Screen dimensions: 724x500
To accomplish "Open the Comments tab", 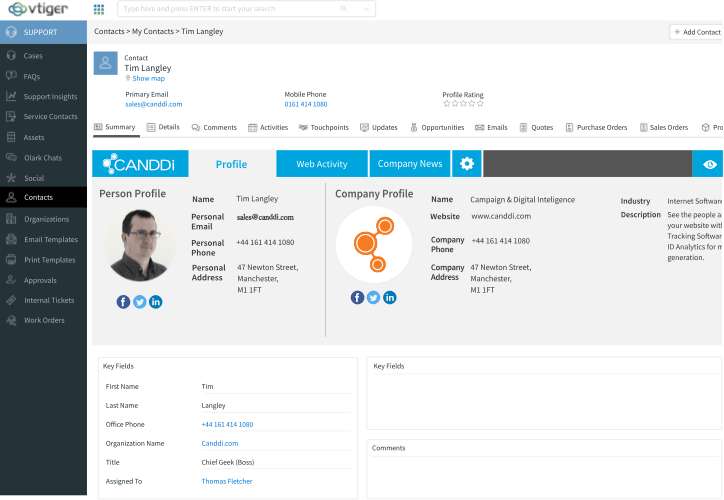I will 214,127.
